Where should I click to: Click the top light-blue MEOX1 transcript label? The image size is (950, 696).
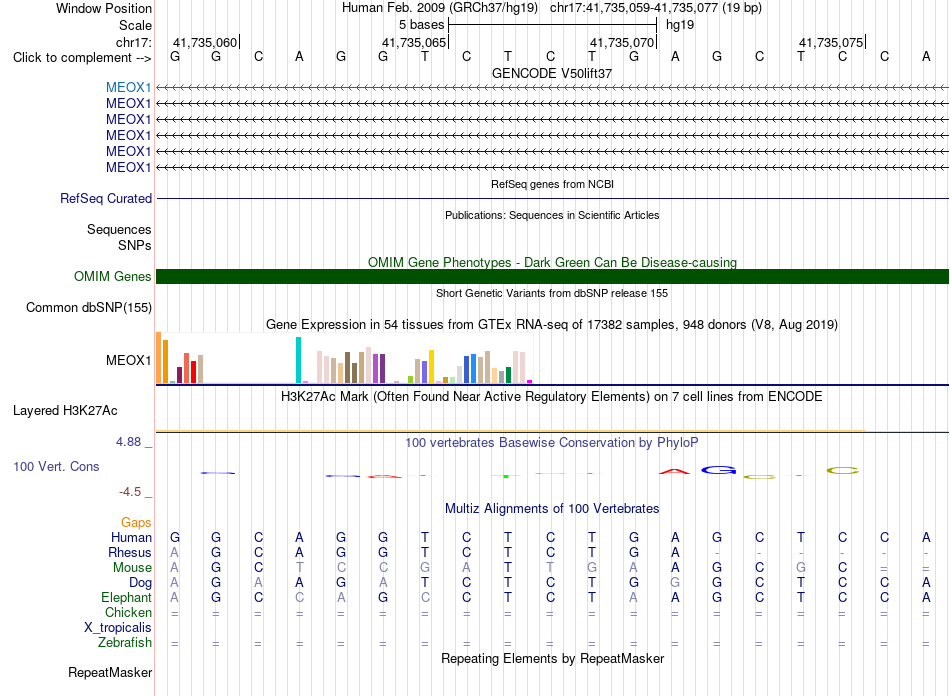click(x=128, y=87)
